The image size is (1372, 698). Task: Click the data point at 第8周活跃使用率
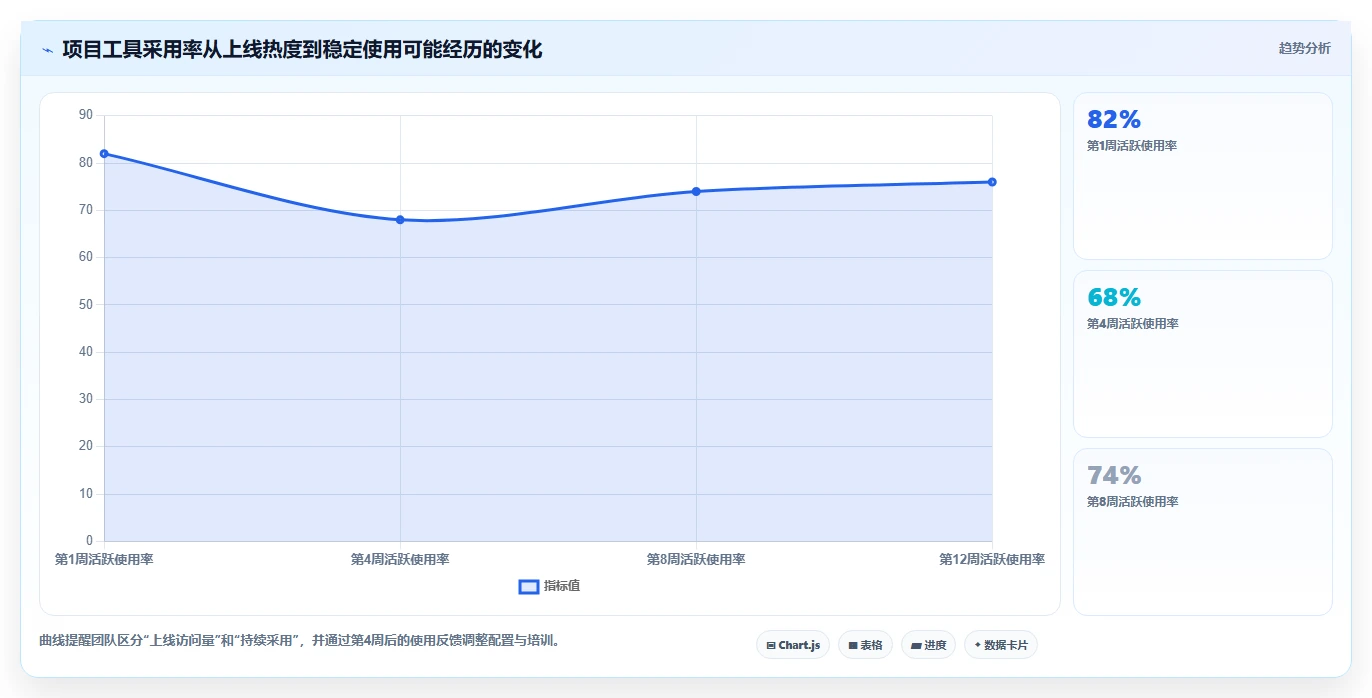[696, 191]
